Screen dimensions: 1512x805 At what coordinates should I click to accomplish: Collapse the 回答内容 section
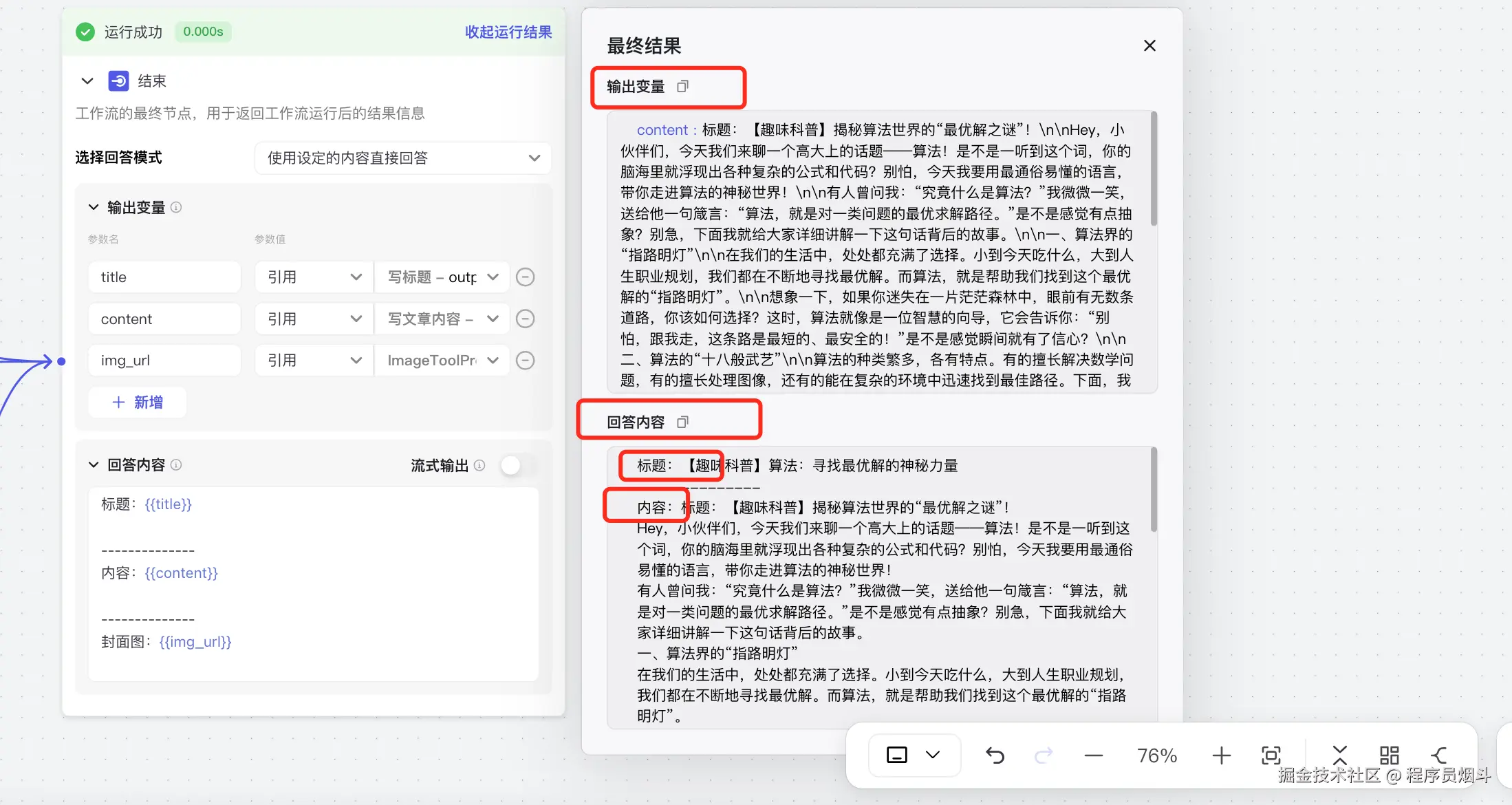tap(94, 465)
